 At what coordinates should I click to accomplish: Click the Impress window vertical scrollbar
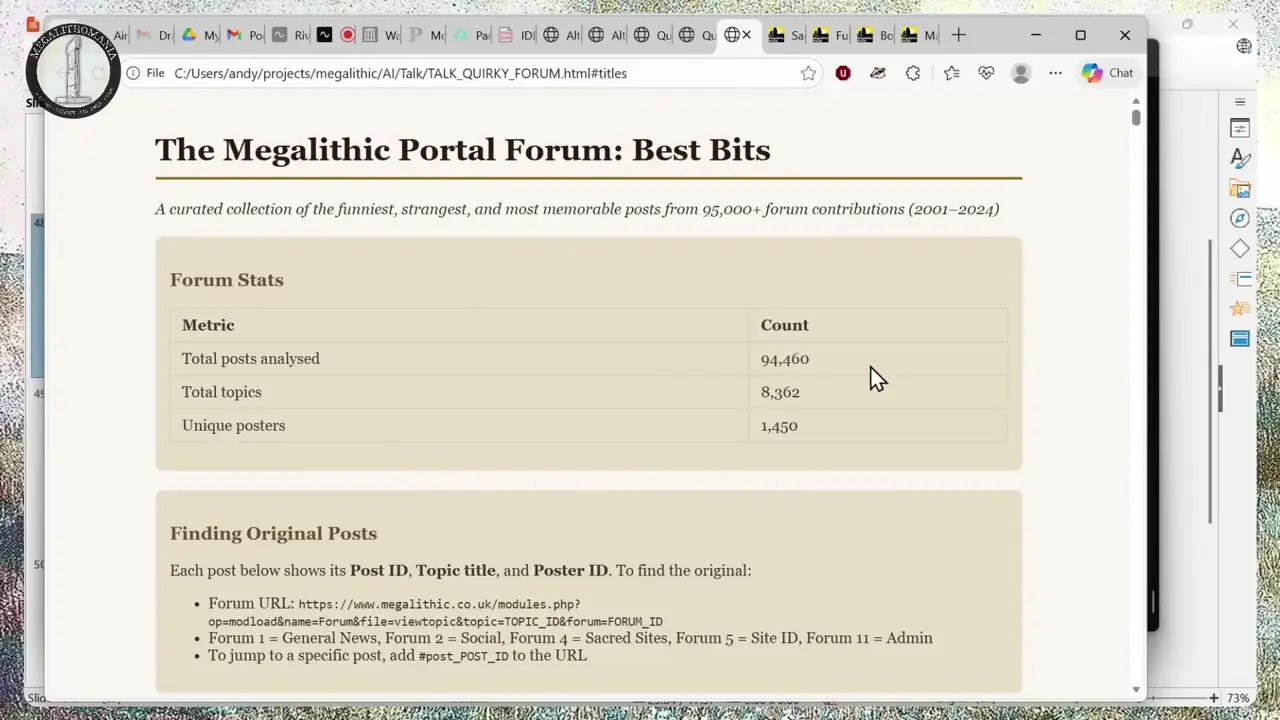click(1210, 380)
